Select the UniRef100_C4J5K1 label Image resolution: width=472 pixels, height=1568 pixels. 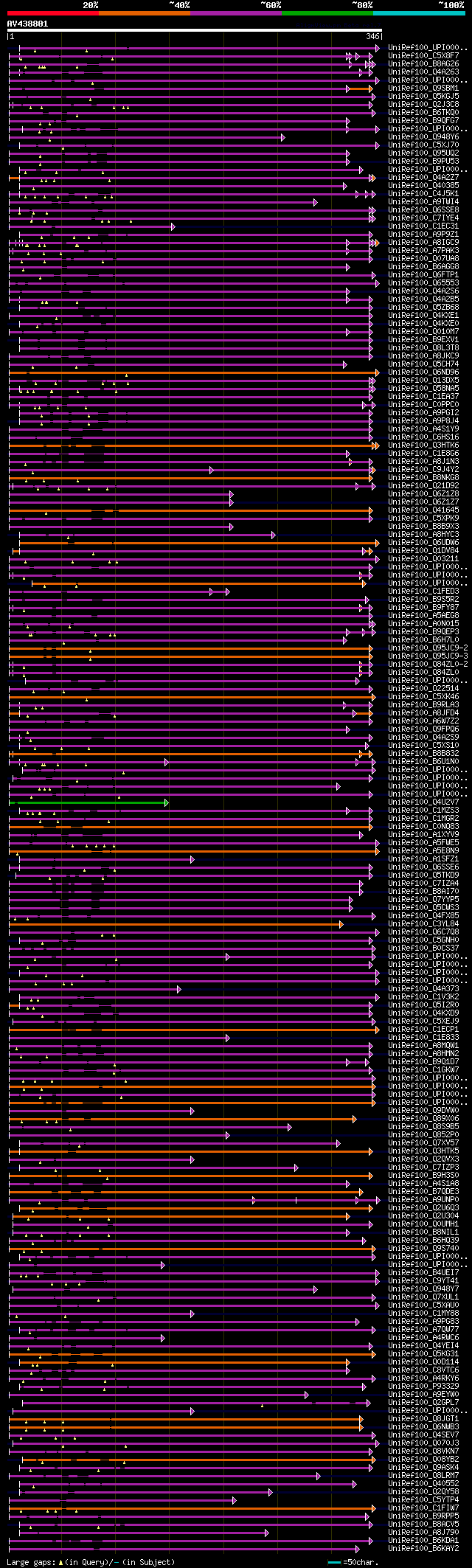423,193
